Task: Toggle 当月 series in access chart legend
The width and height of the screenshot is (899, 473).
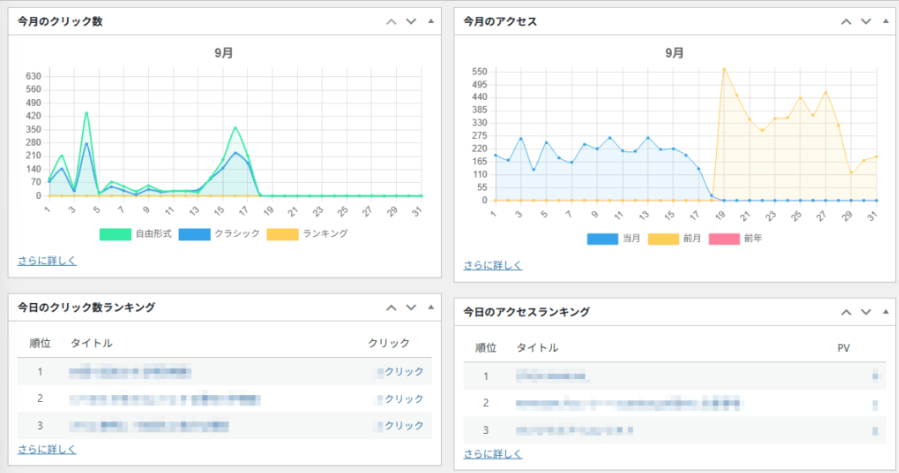Action: [613, 239]
